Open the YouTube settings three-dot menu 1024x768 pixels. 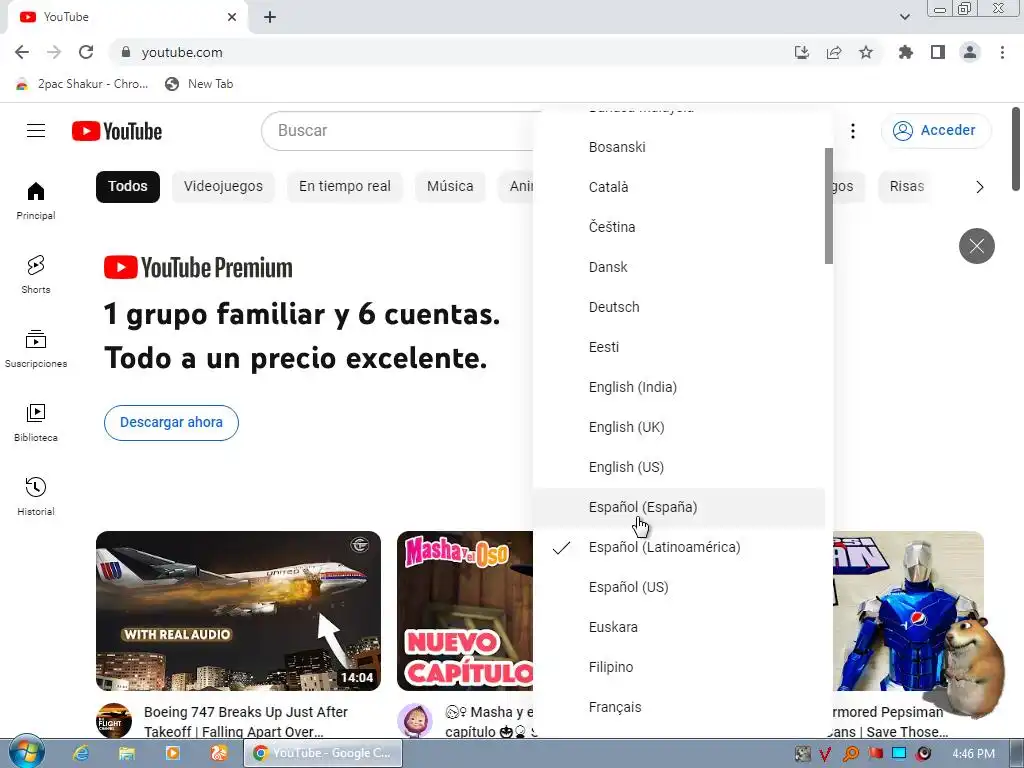click(x=852, y=131)
